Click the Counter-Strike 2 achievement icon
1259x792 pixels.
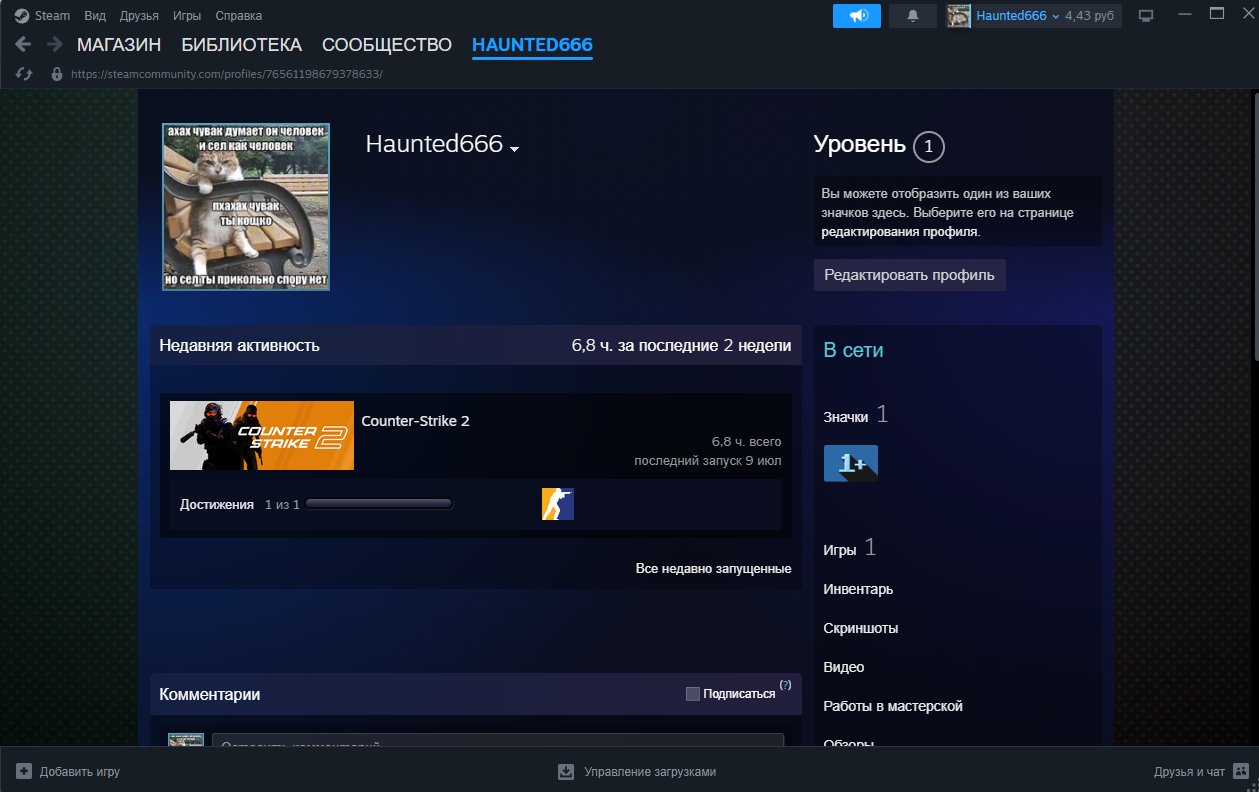tap(558, 504)
